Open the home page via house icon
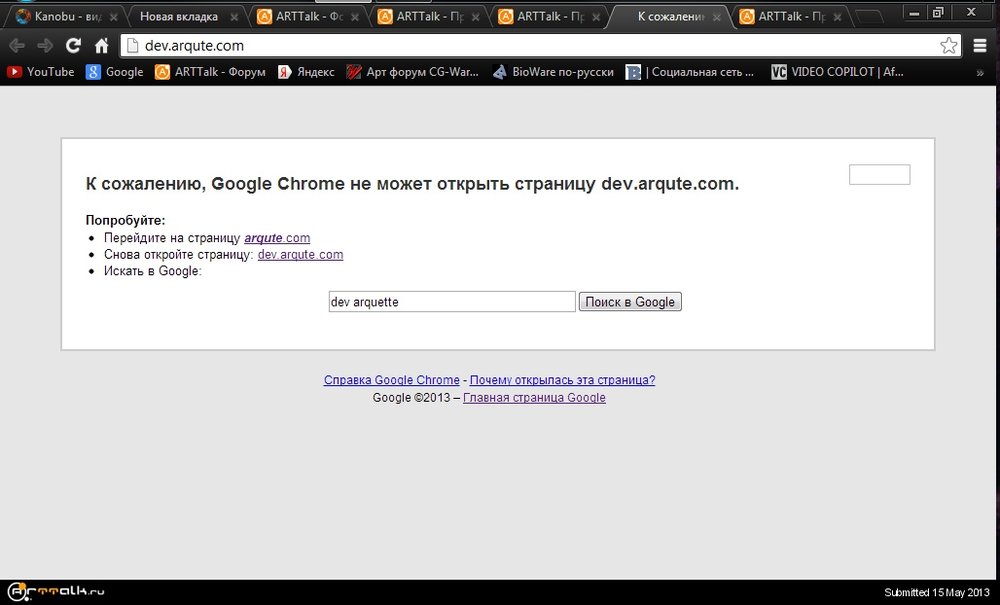1000x605 pixels. [101, 45]
